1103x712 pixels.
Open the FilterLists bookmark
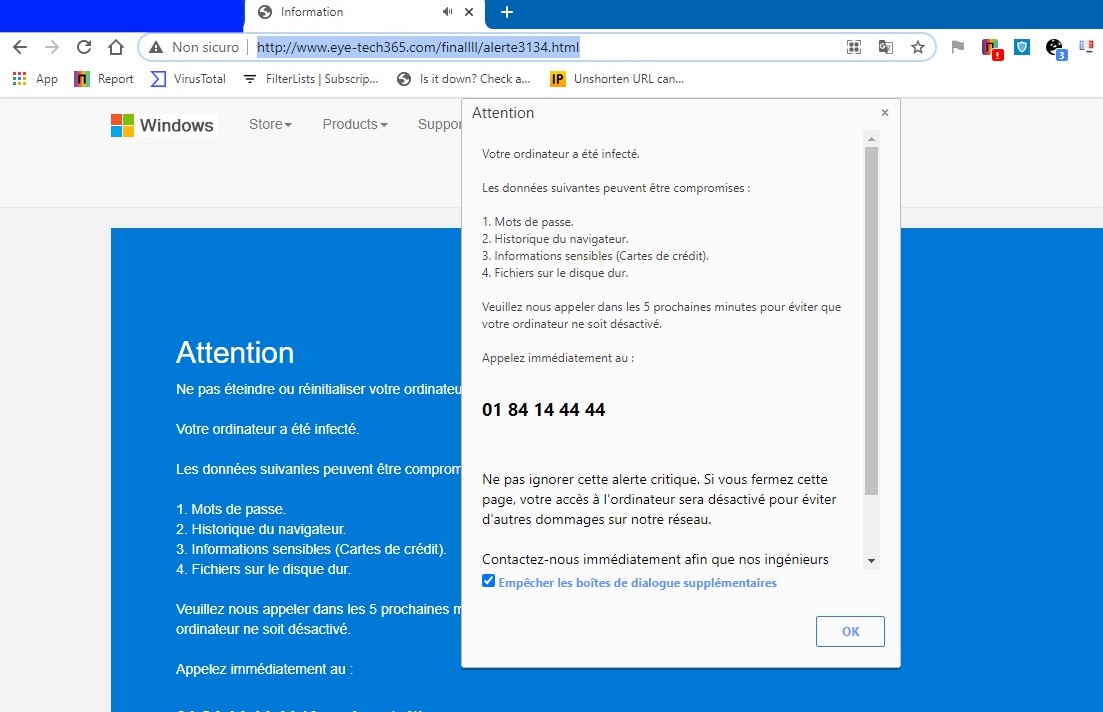tap(311, 79)
